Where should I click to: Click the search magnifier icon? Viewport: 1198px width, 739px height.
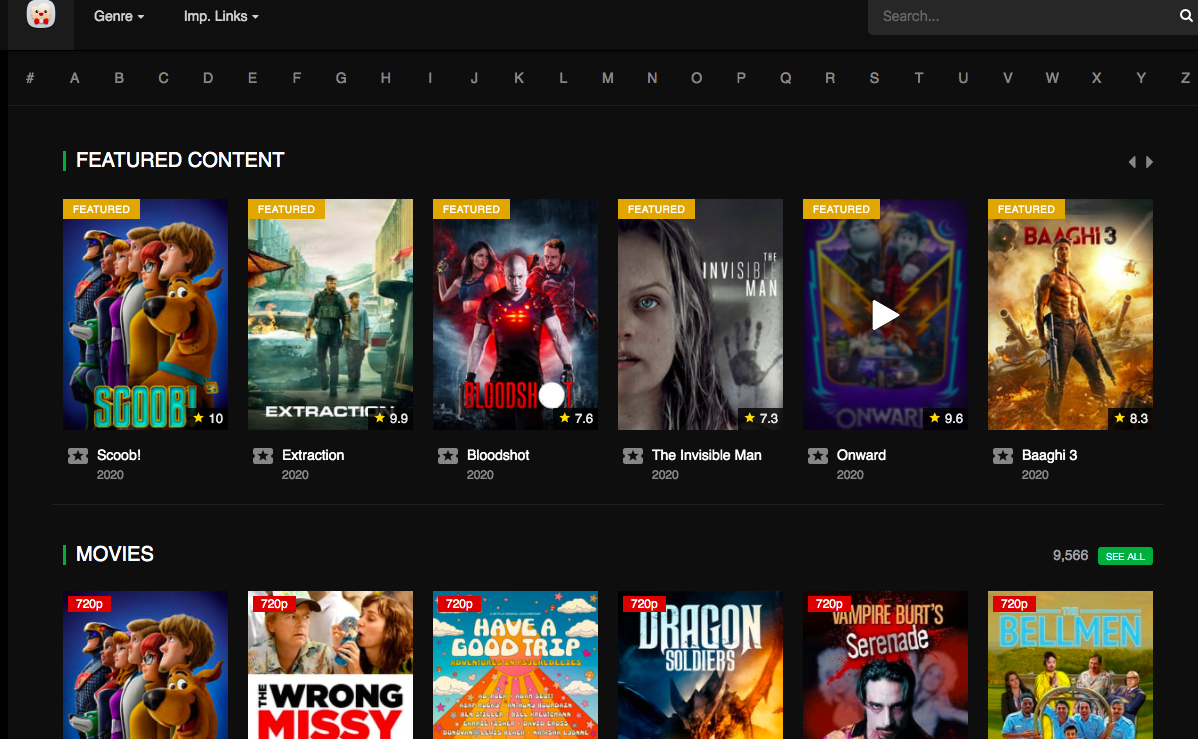[1186, 16]
